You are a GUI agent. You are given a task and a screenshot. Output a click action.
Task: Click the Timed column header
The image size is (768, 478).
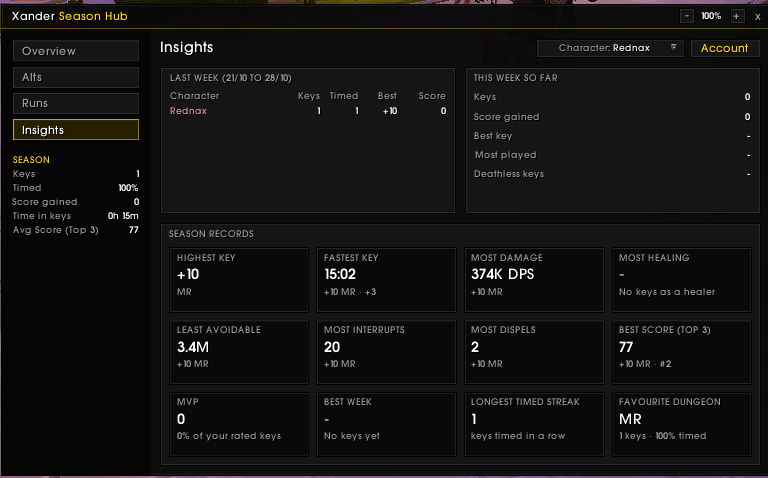[344, 96]
